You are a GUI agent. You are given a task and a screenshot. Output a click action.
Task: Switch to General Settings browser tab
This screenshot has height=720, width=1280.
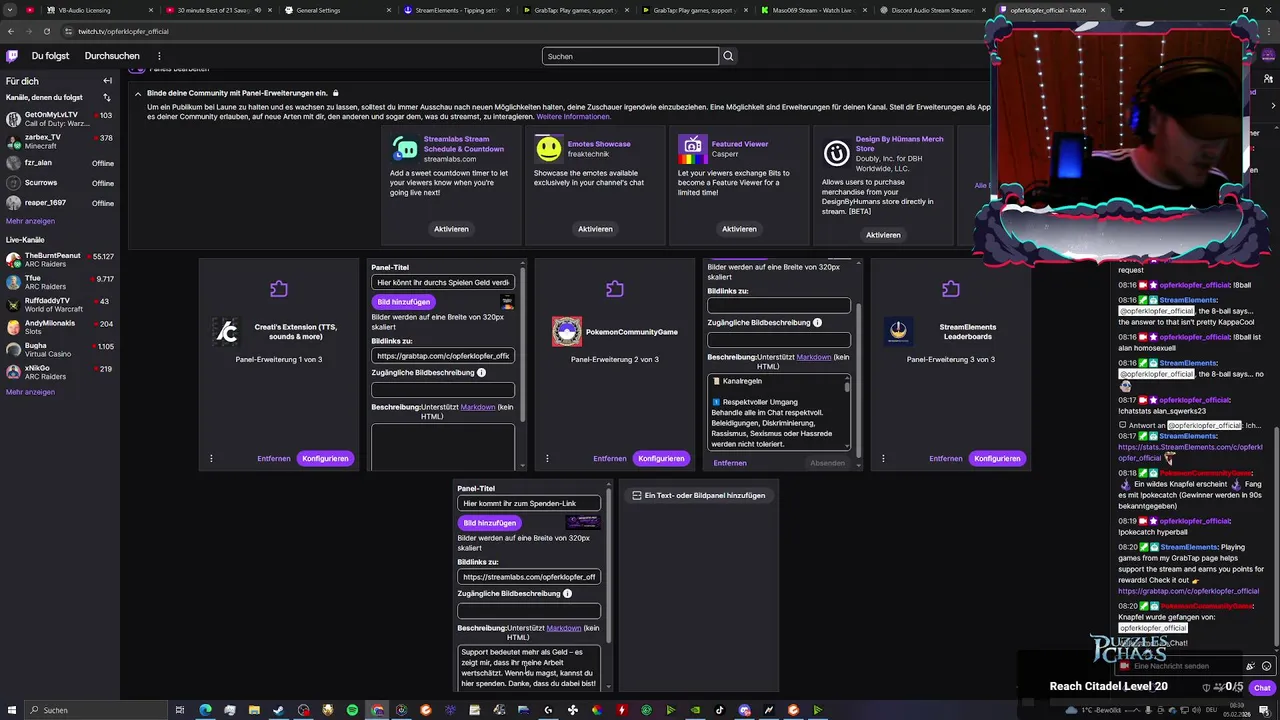coord(336,10)
